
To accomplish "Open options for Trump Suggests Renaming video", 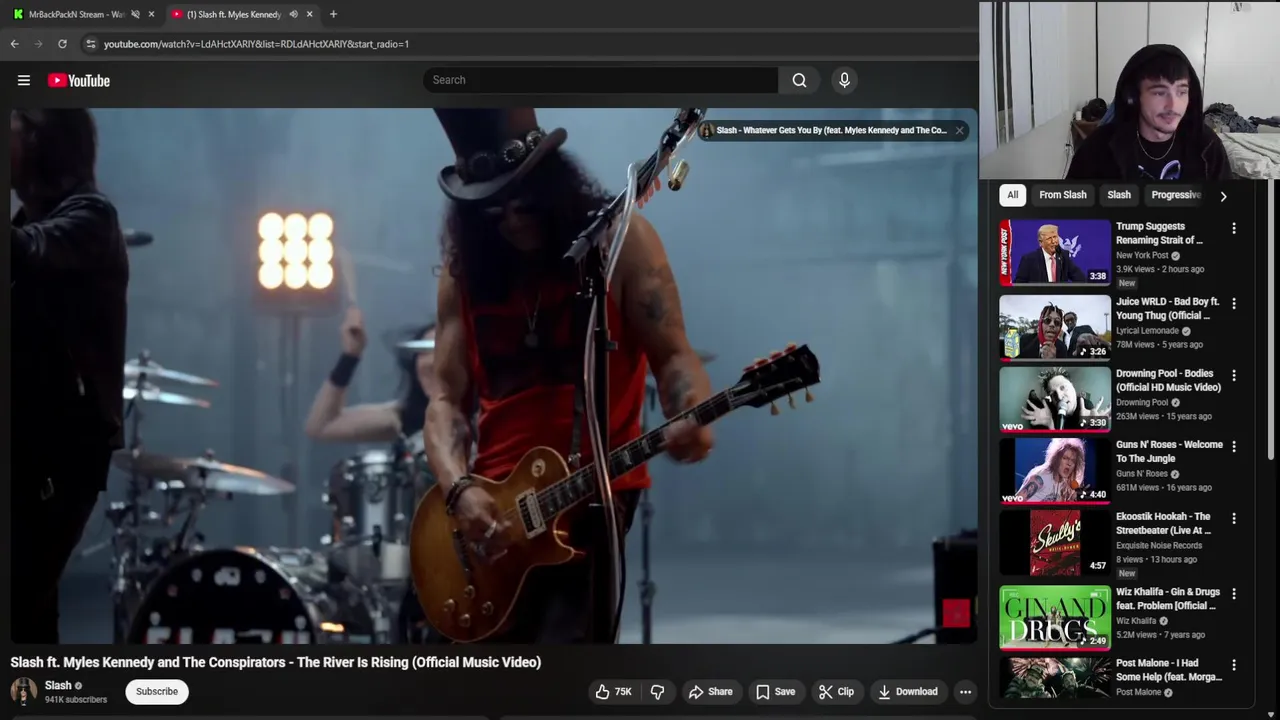I will (x=1234, y=228).
